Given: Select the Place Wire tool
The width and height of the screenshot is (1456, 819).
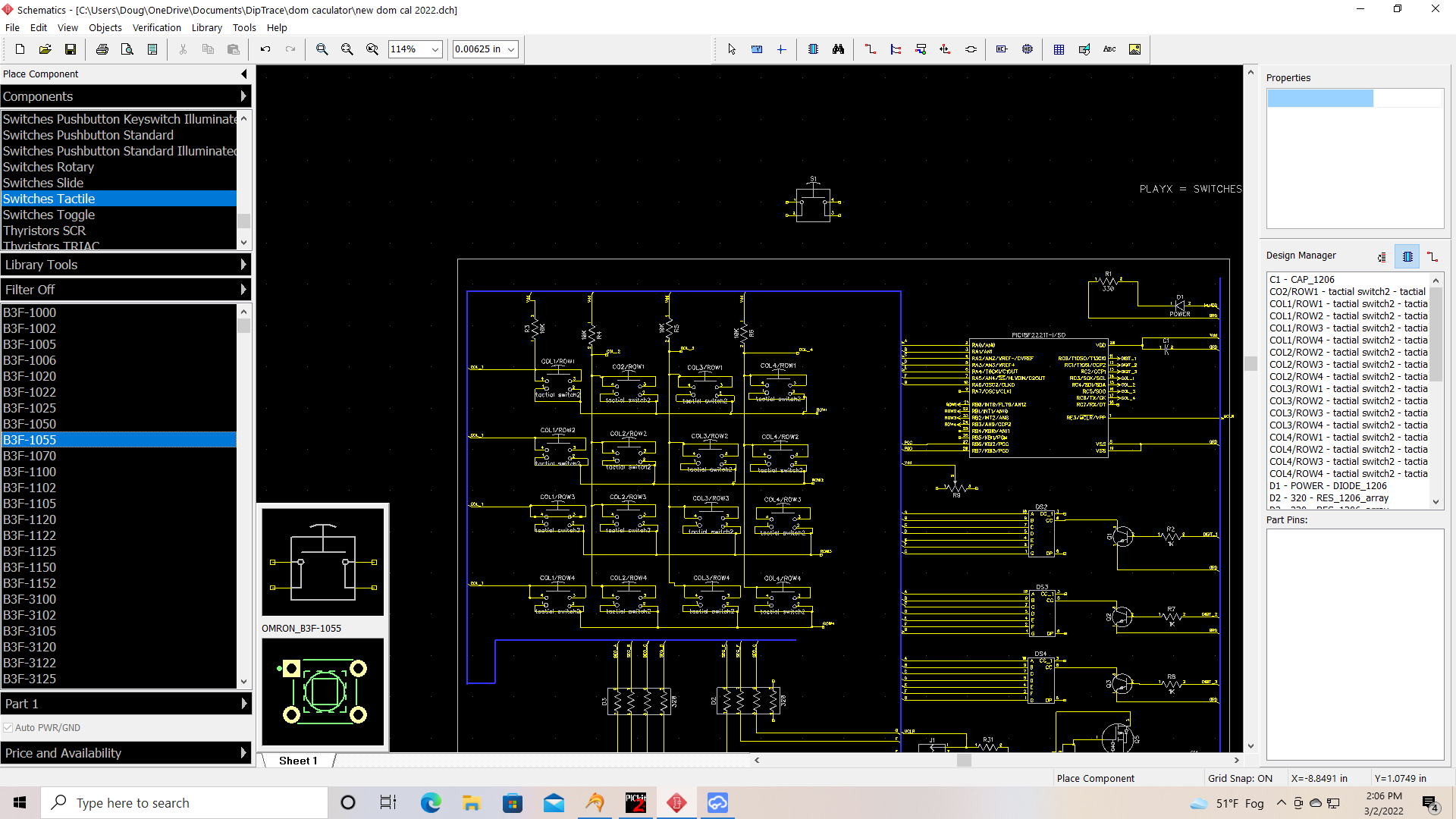Looking at the screenshot, I should click(871, 49).
